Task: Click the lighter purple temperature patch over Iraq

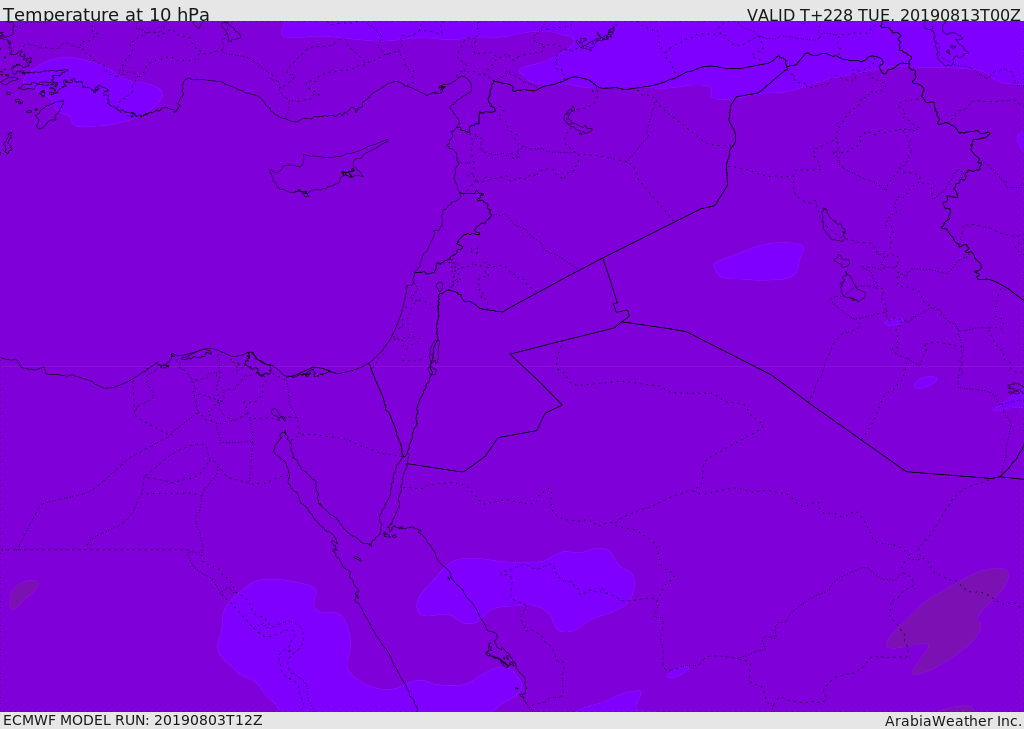Action: click(x=758, y=261)
